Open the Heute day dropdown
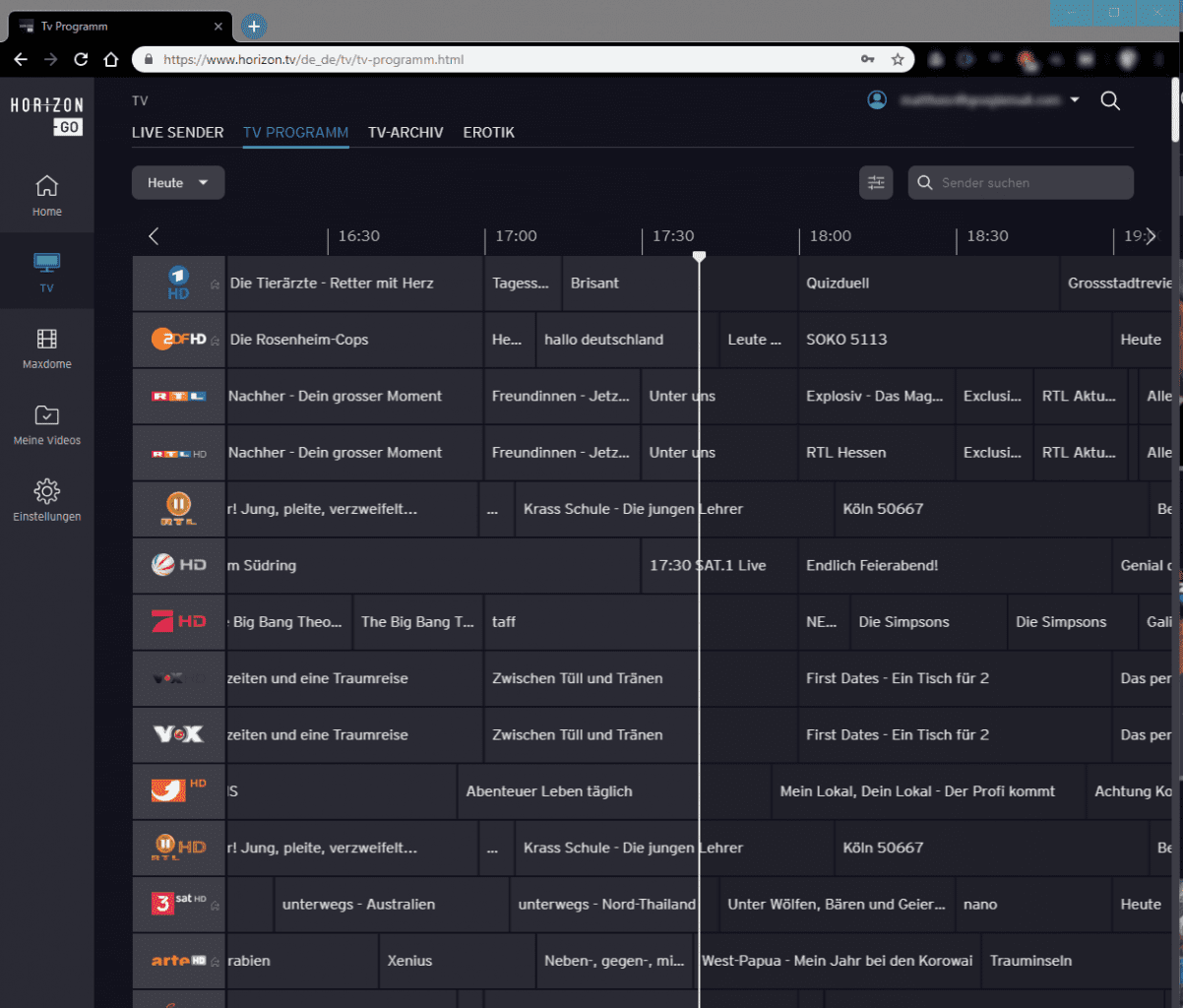 click(178, 182)
